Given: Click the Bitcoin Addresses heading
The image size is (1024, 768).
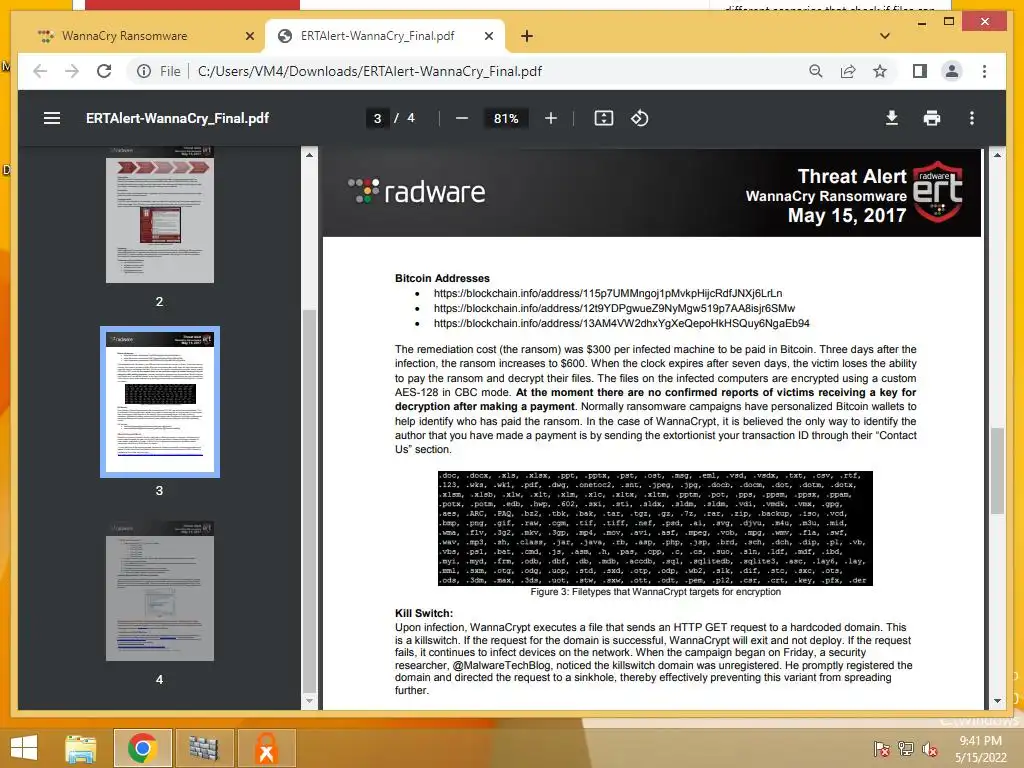Looking at the screenshot, I should pos(442,278).
